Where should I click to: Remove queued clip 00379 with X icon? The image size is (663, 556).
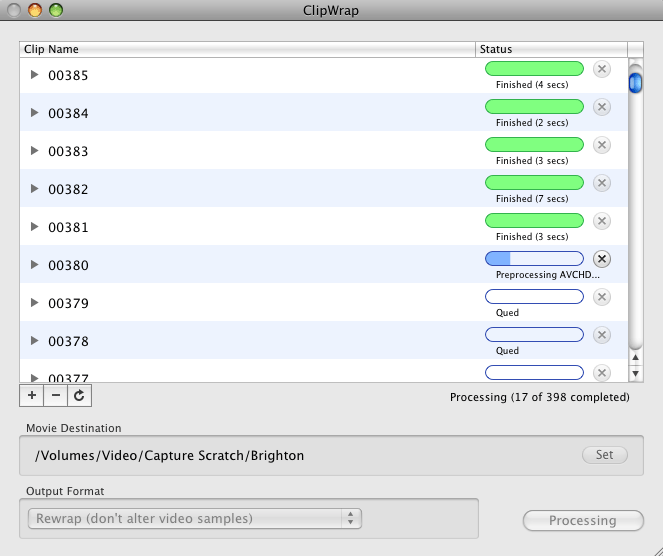(x=602, y=297)
